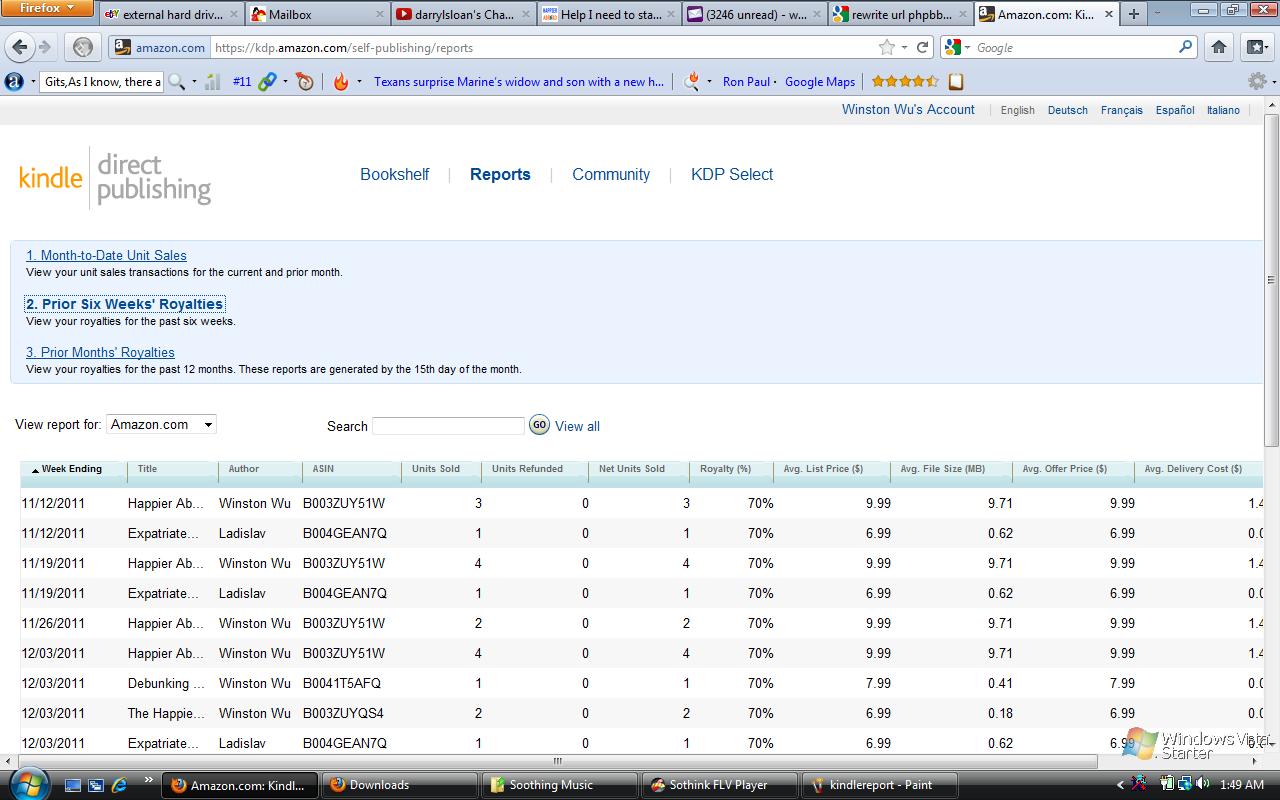Click the hot urls flame icon
1280x800 pixels.
[x=341, y=82]
